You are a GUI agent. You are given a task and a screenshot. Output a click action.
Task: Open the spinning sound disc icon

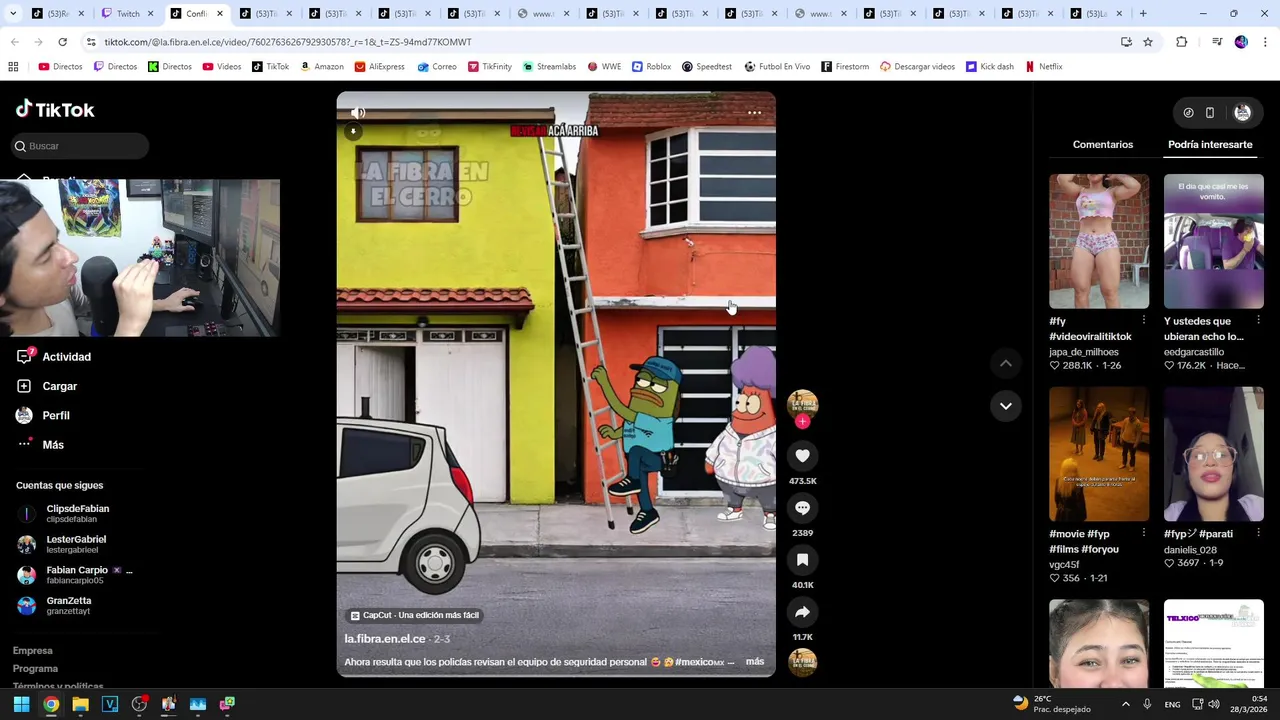[802, 662]
